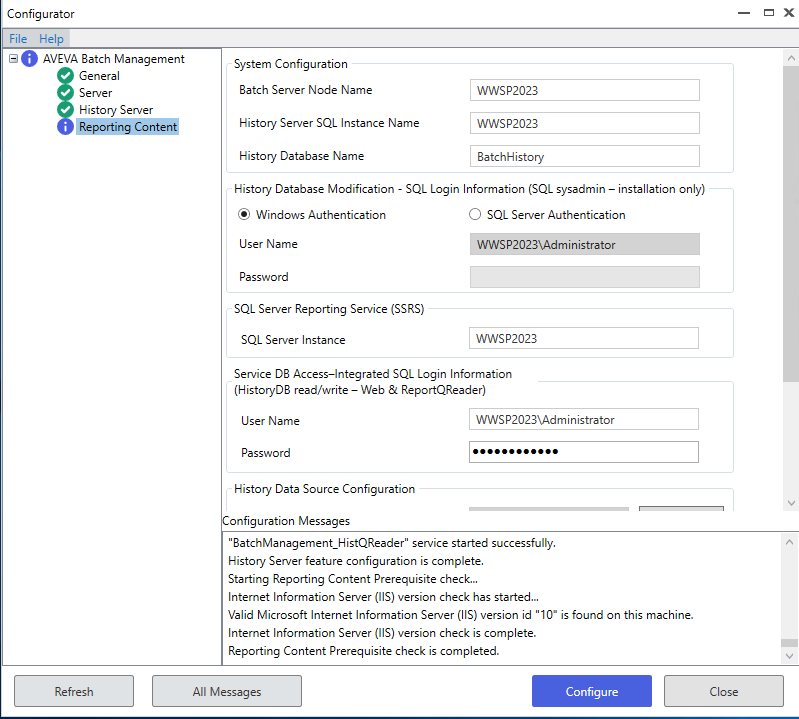Click the SSRS SQL Server Instance field
Image resolution: width=799 pixels, height=719 pixels.
pos(583,338)
